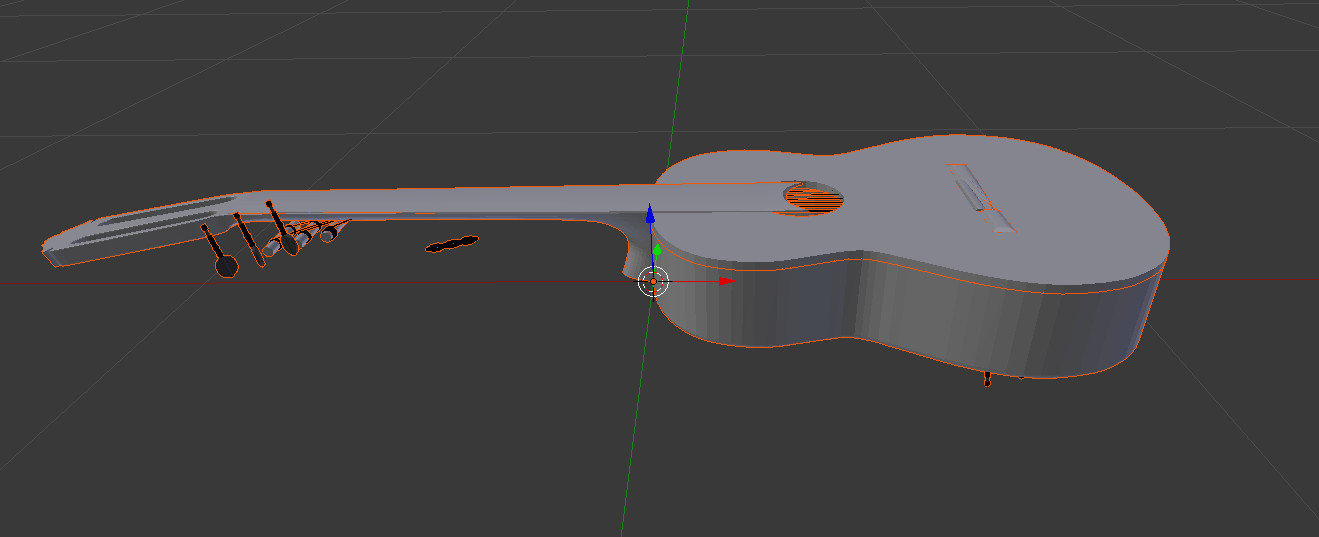Select the guitar's sound hole
1319x537 pixels.
click(x=813, y=197)
